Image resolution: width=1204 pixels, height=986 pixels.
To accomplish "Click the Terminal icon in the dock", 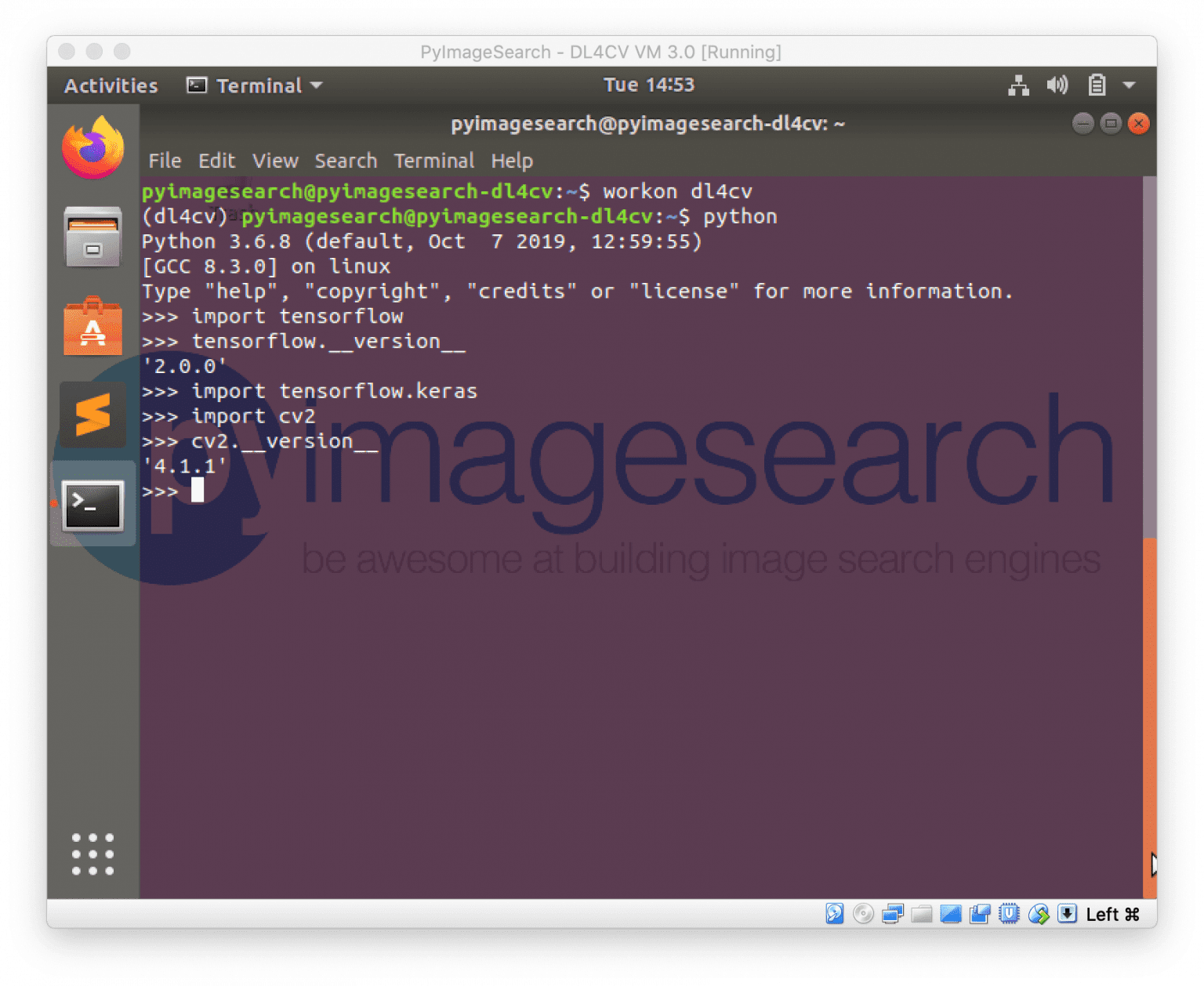I will click(x=92, y=506).
